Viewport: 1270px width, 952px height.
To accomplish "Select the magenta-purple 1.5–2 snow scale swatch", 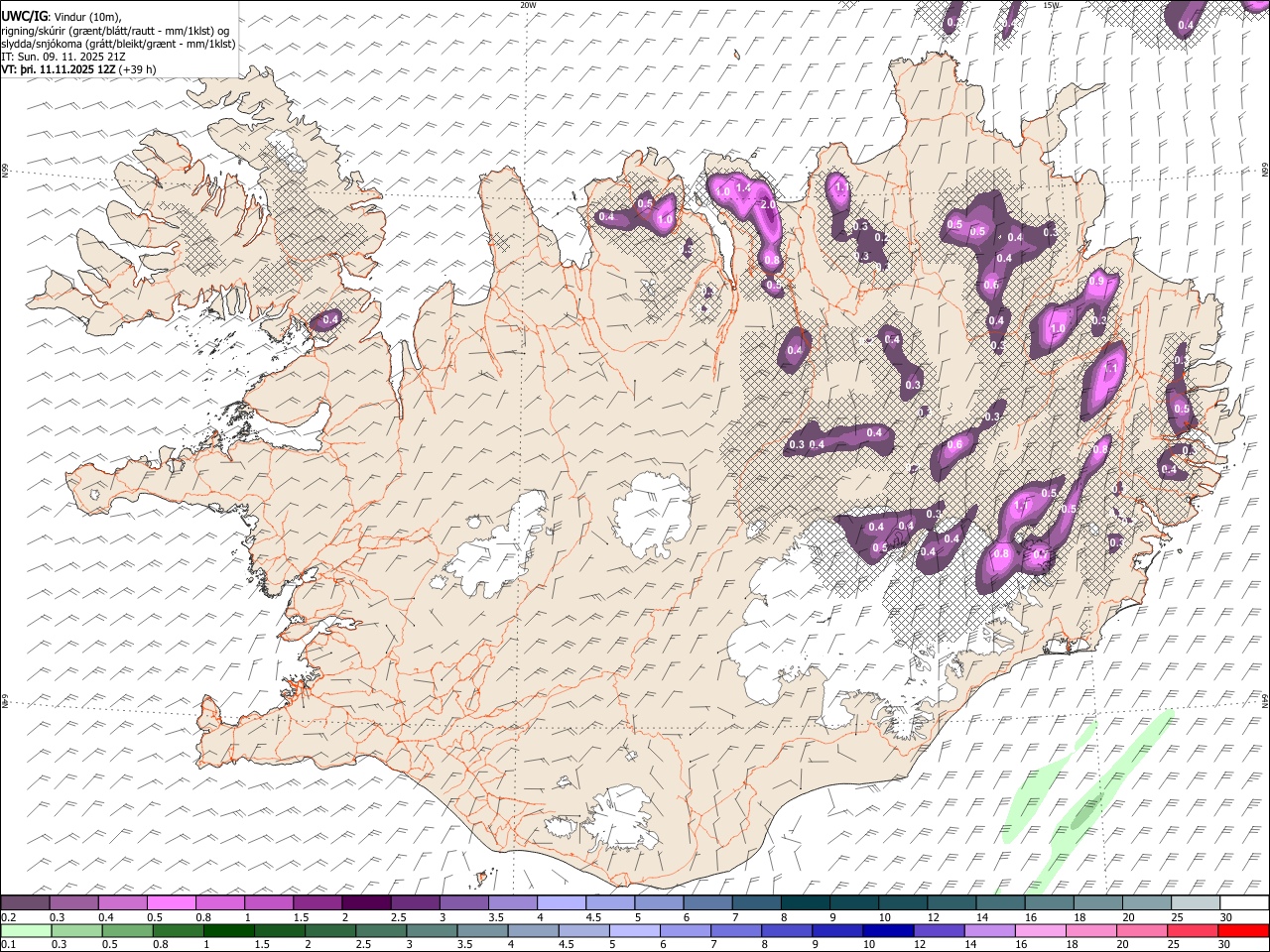I will (317, 902).
